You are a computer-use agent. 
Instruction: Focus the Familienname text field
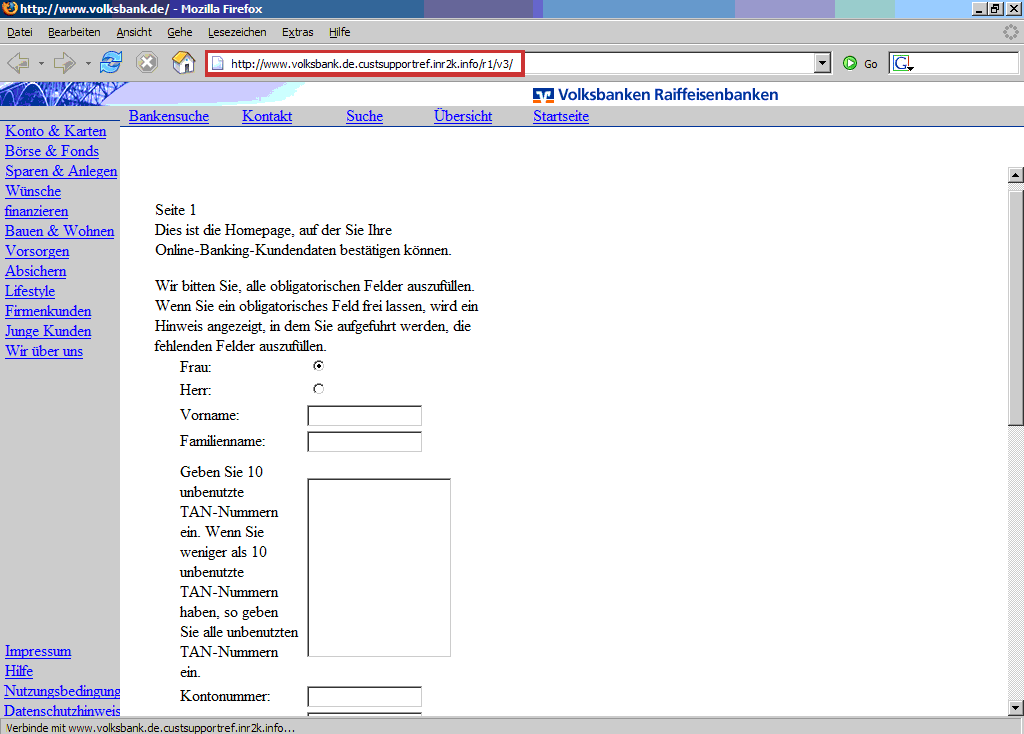point(364,441)
